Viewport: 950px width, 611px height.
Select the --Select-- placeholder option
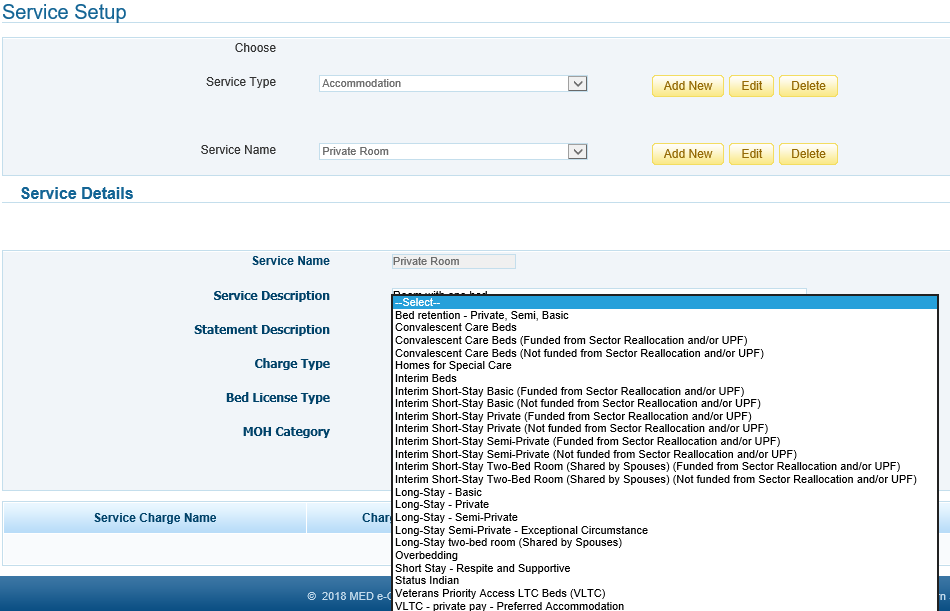pos(664,303)
